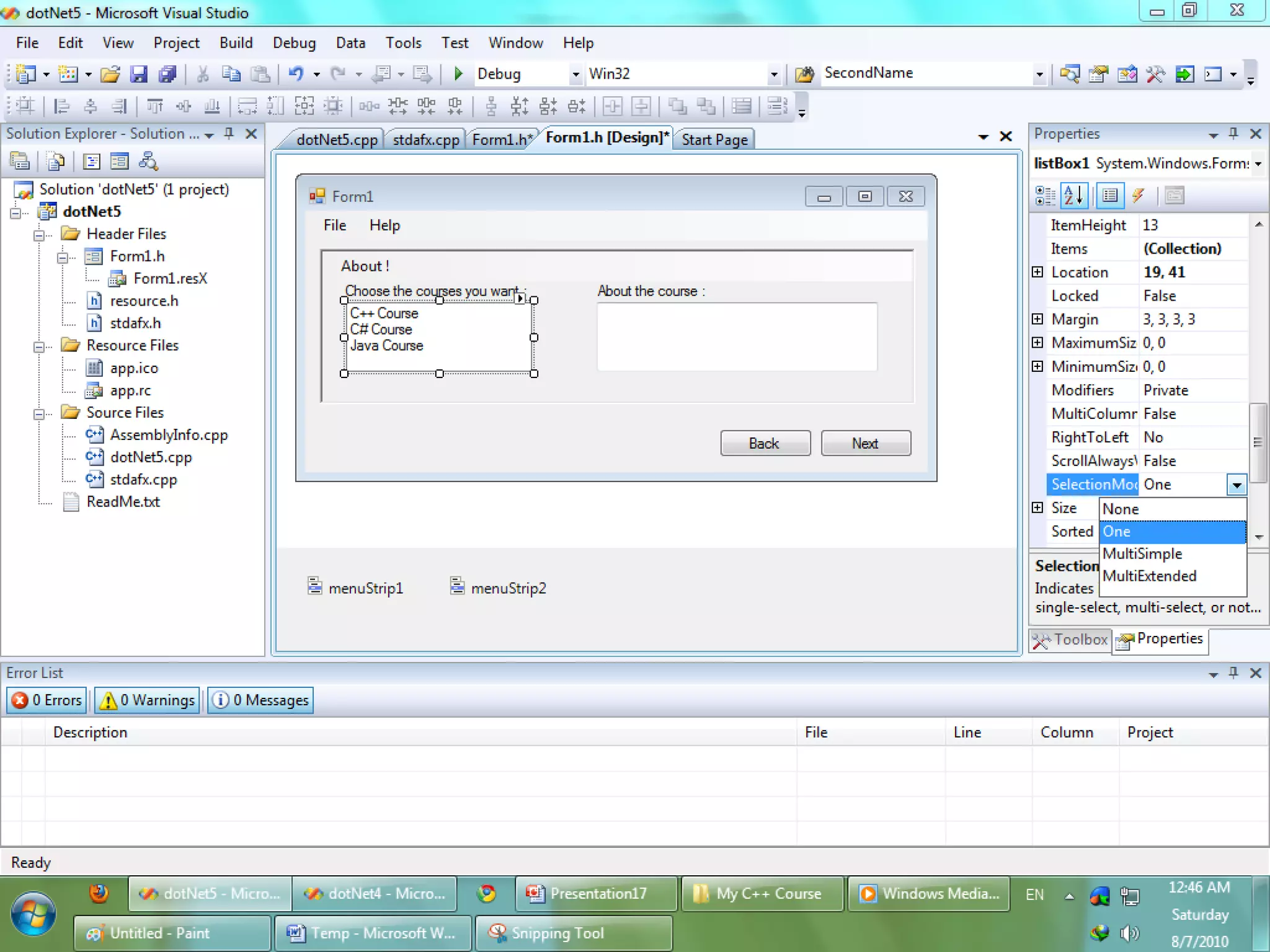Click the Start Debugging green play icon

coord(458,74)
